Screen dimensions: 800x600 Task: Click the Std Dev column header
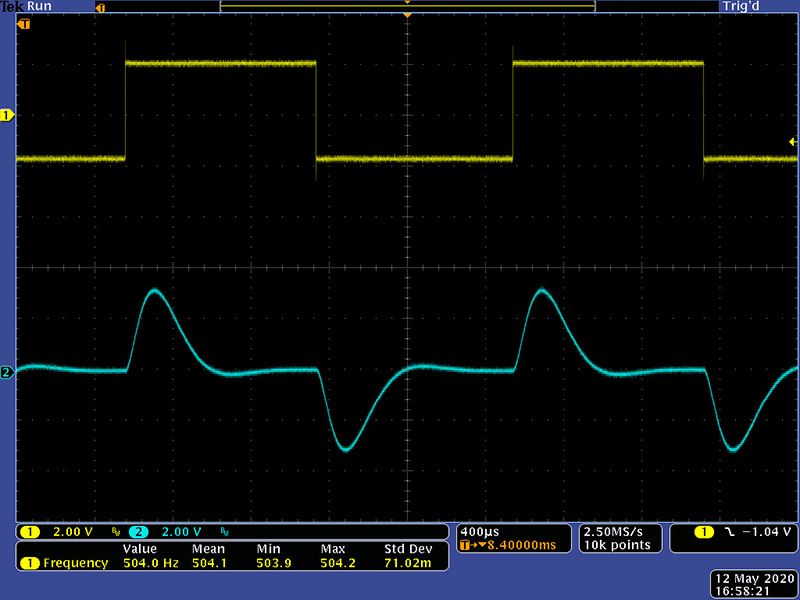[408, 549]
